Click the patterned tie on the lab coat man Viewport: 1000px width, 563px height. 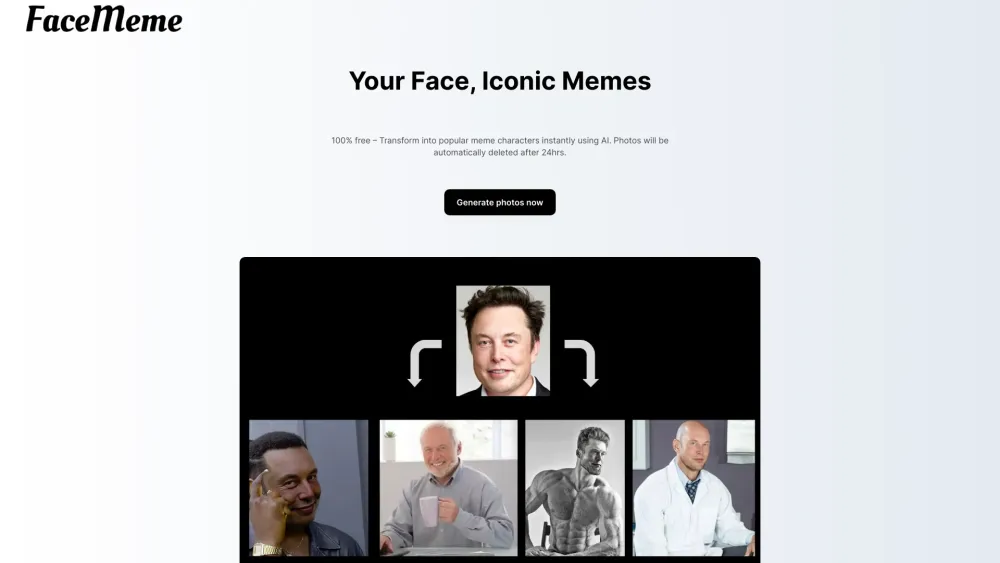692,490
